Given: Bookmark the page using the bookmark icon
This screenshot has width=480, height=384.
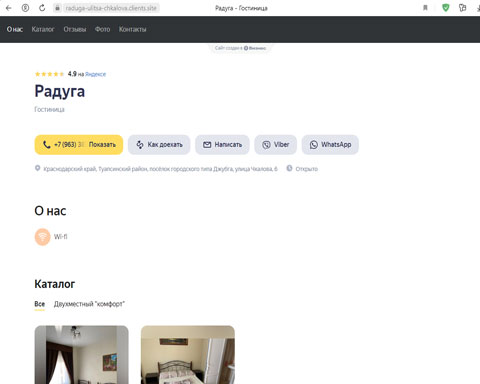Looking at the screenshot, I should tap(425, 8).
